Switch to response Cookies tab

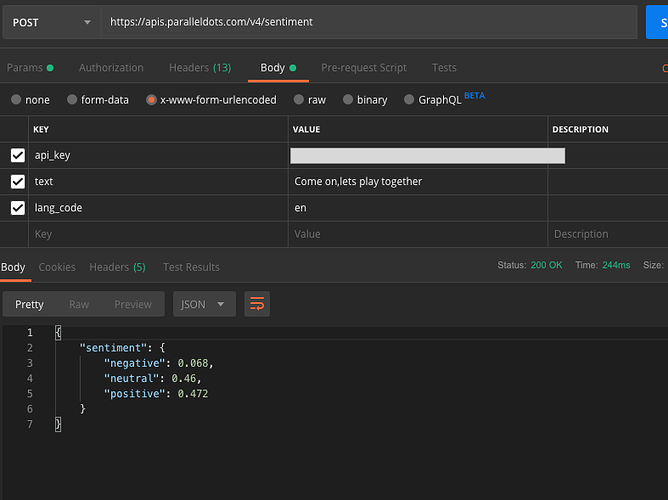click(57, 267)
